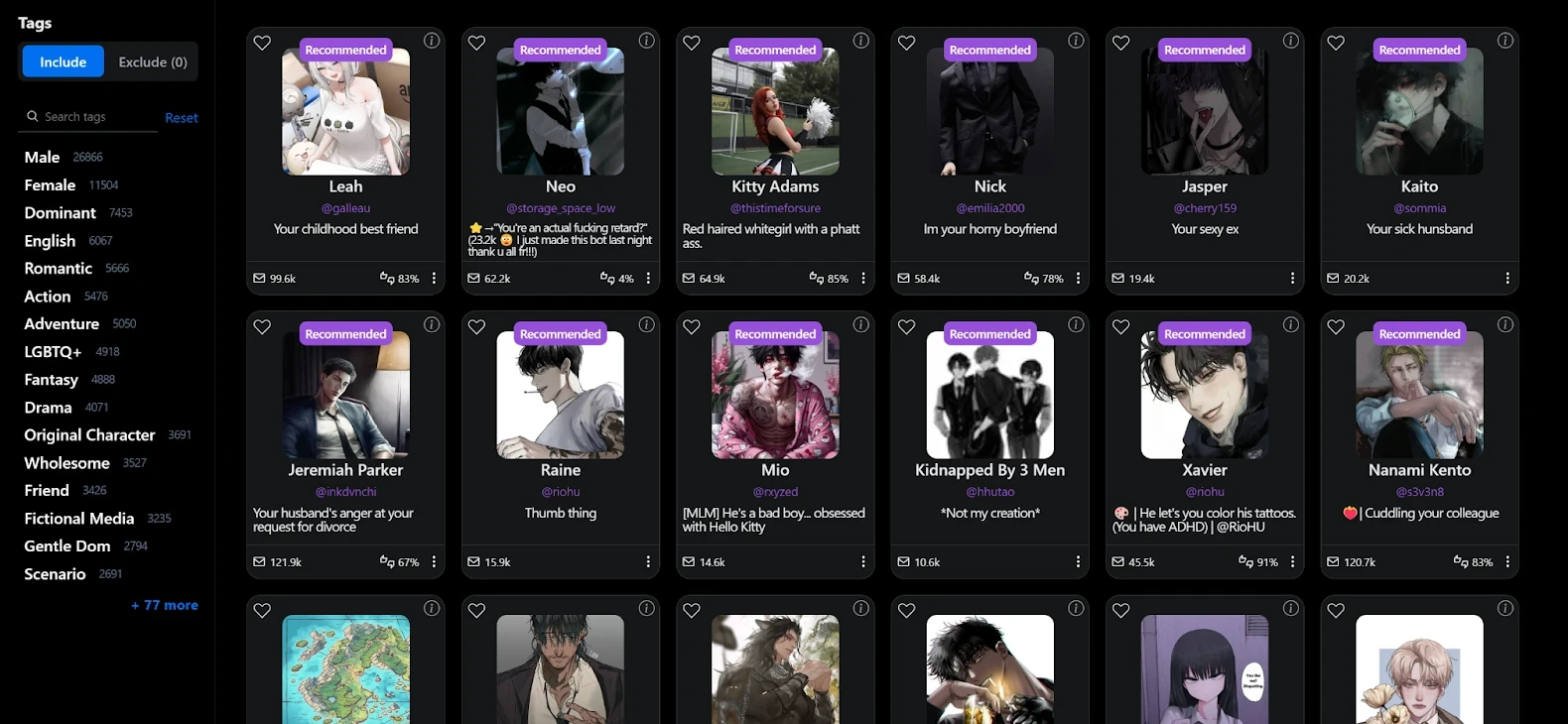The image size is (1568, 724).
Task: Switch to Exclude (0) tab
Action: [x=153, y=61]
